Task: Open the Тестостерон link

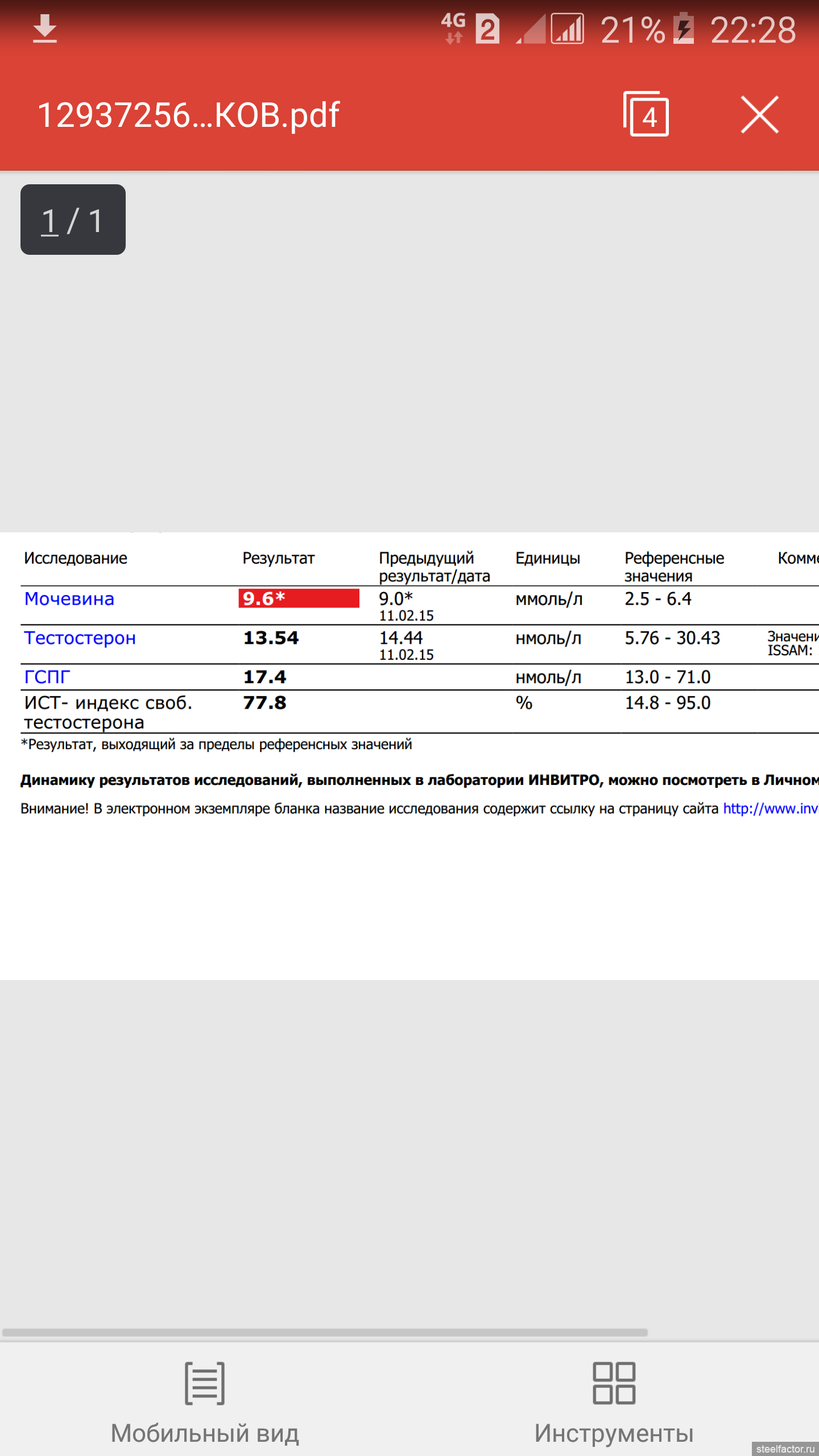Action: pyautogui.click(x=80, y=638)
